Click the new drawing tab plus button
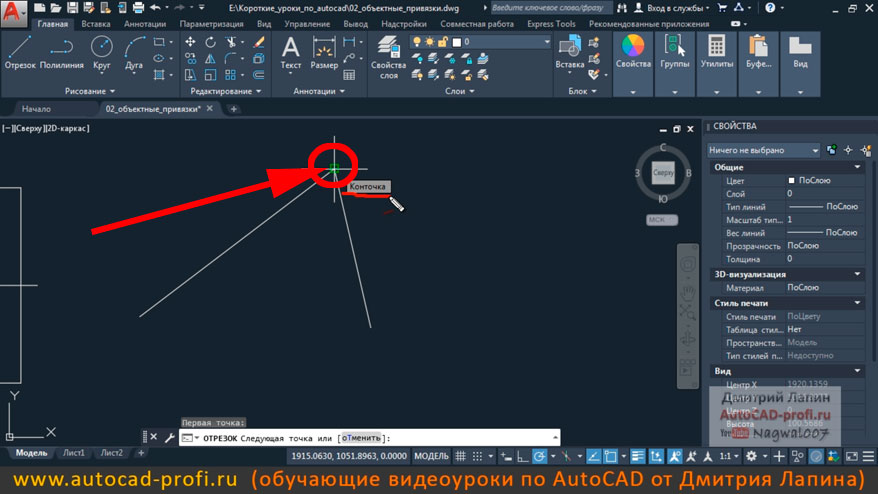The height and width of the screenshot is (494, 878). tap(233, 109)
